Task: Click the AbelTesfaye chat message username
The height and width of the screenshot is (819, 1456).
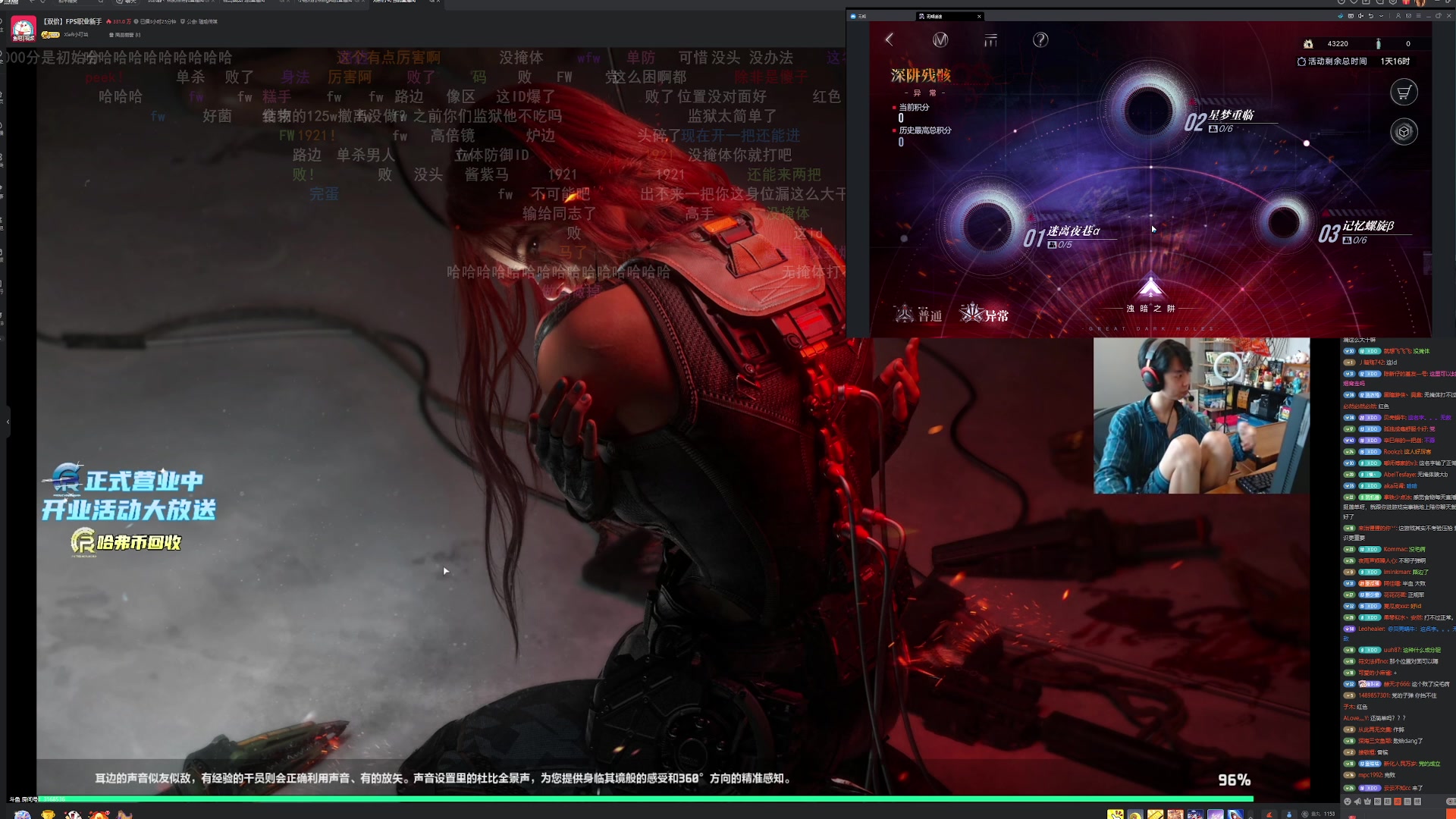Action: [x=1400, y=475]
